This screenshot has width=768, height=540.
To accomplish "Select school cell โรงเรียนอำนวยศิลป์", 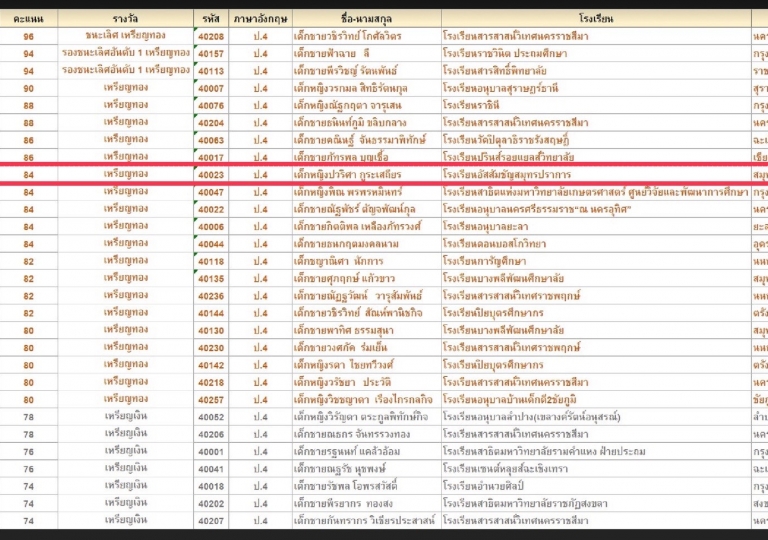I will coord(596,487).
